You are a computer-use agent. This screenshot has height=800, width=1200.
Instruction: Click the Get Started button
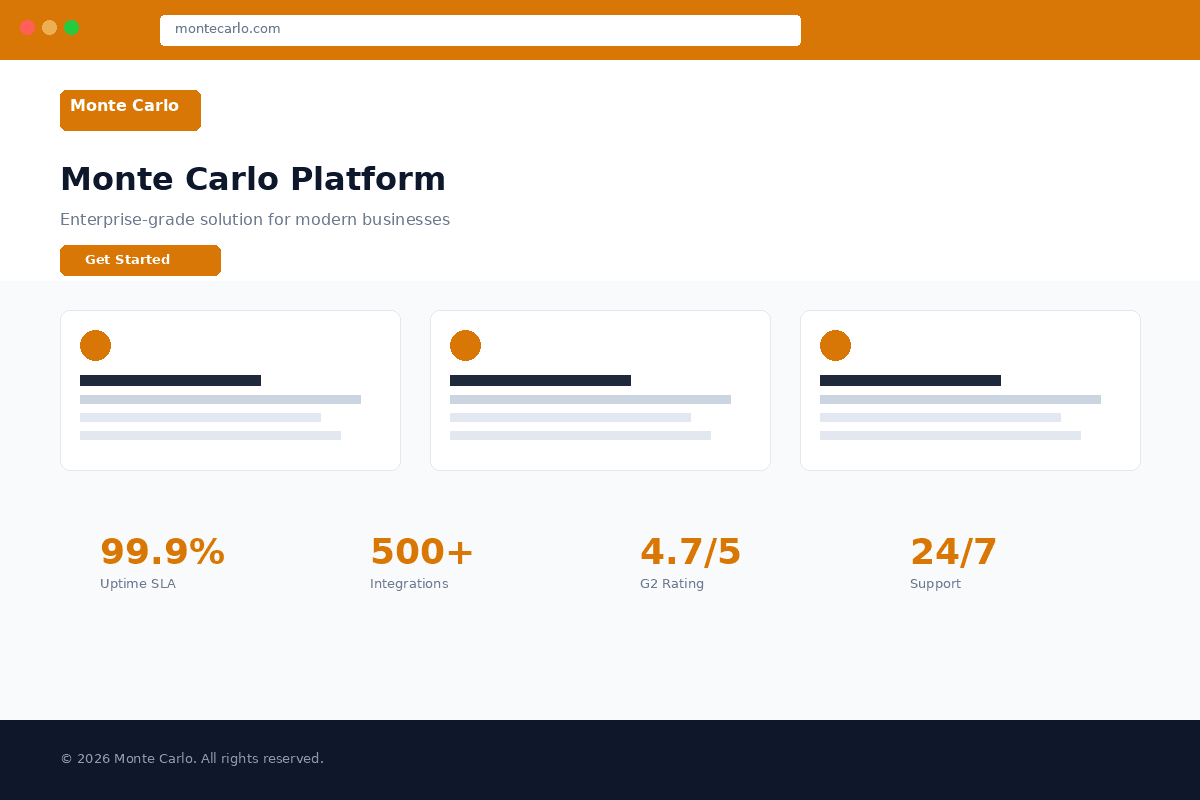tap(140, 260)
